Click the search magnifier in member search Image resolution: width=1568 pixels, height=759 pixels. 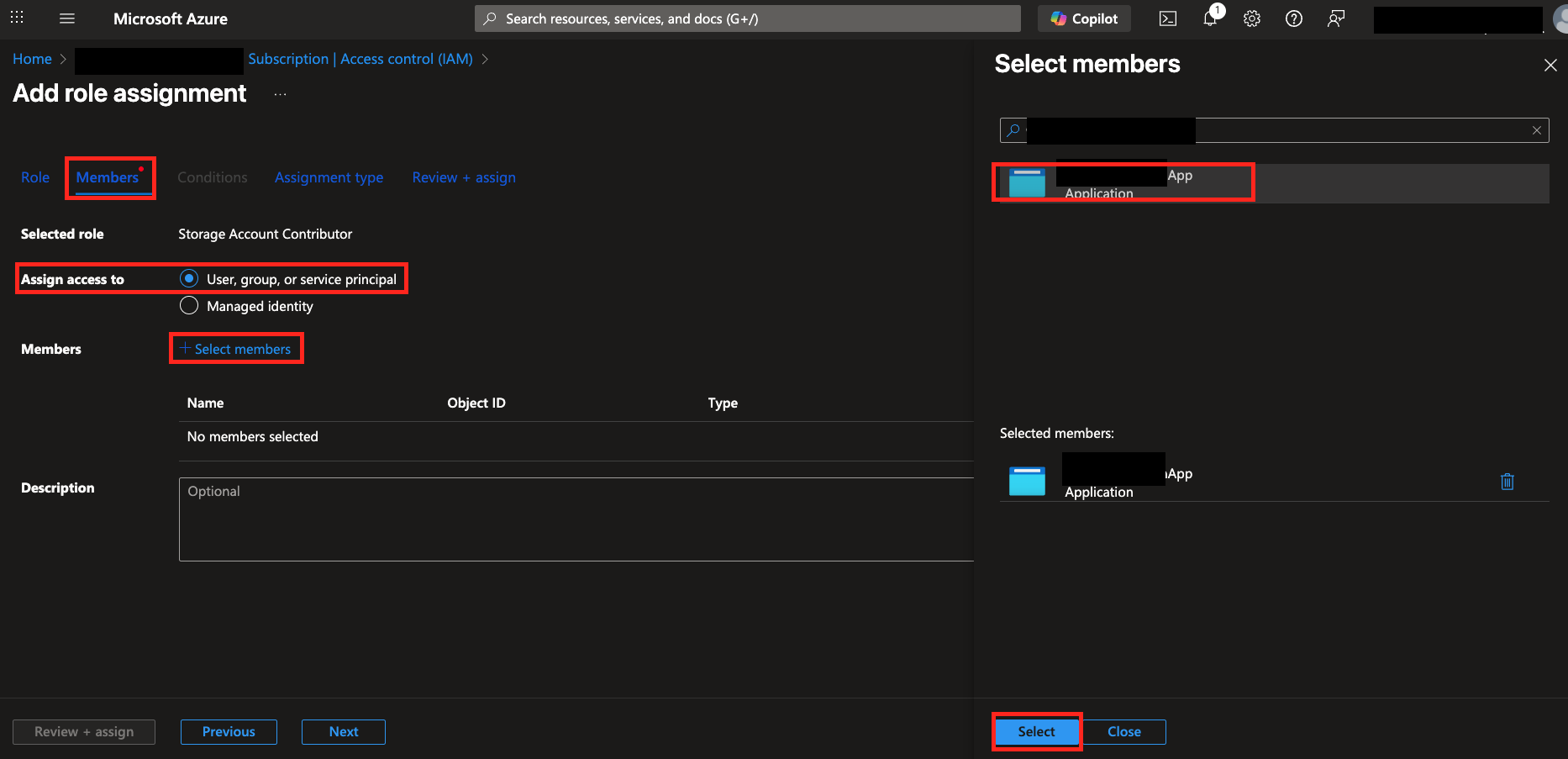click(x=1013, y=130)
